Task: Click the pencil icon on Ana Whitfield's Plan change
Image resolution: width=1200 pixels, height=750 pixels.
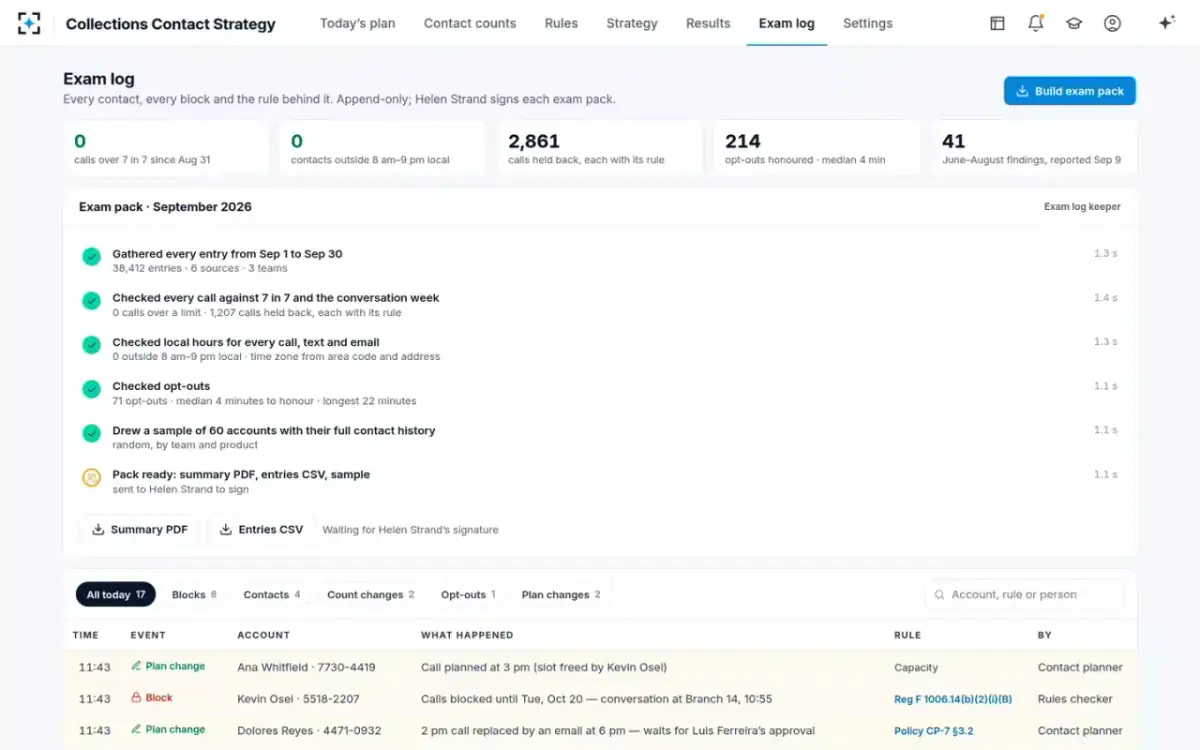Action: point(135,666)
